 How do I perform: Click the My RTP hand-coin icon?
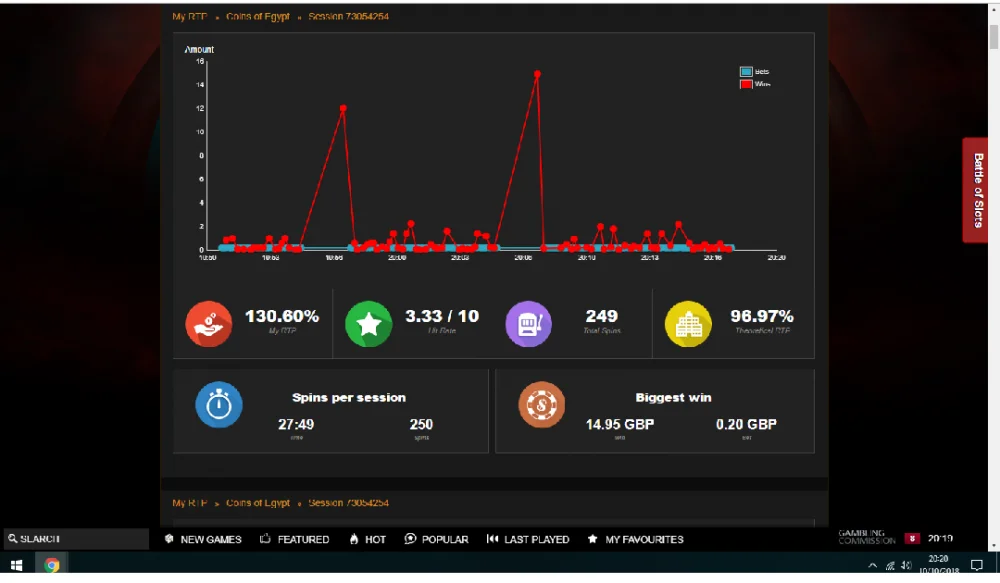pos(209,324)
